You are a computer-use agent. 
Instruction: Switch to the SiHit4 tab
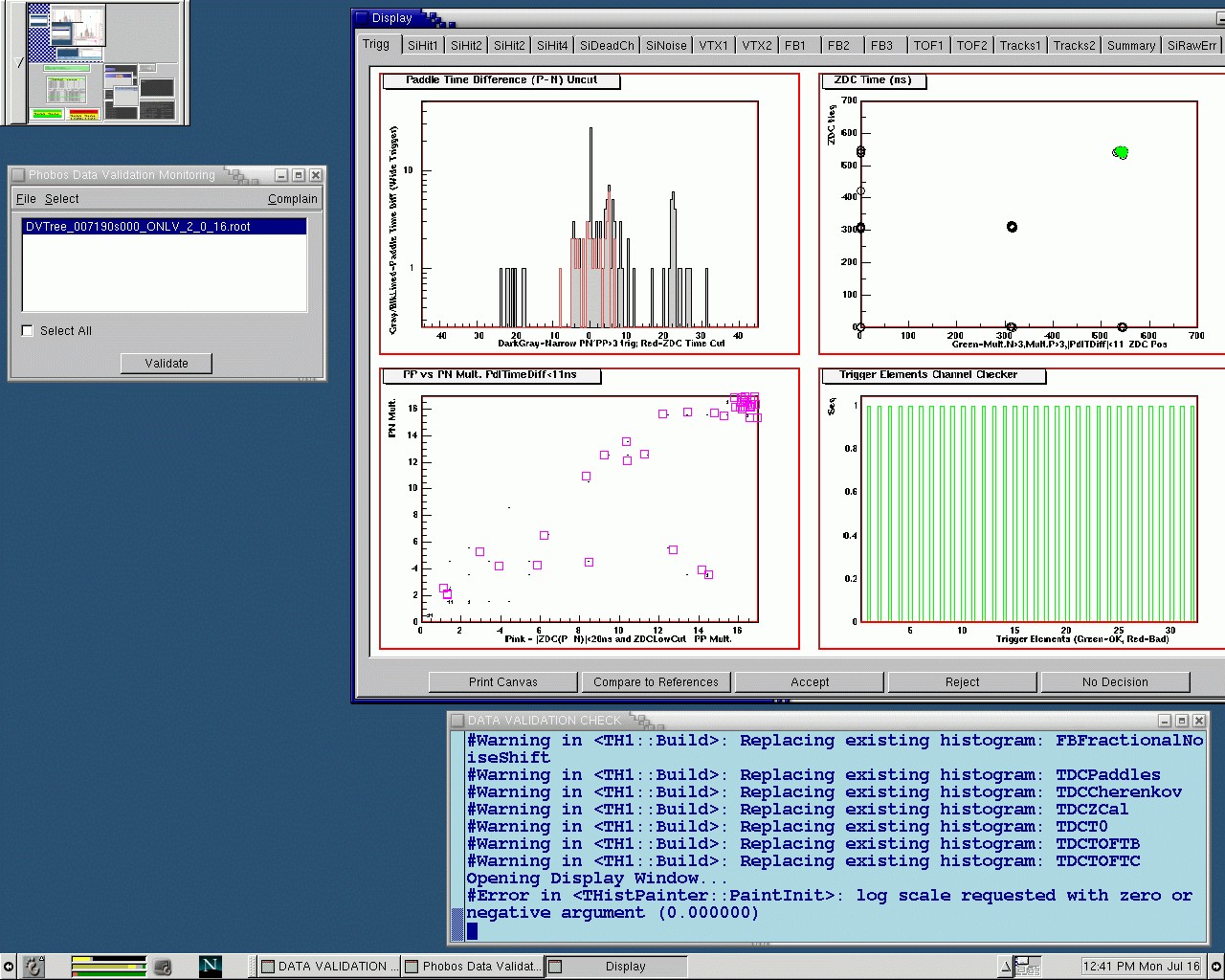(552, 45)
